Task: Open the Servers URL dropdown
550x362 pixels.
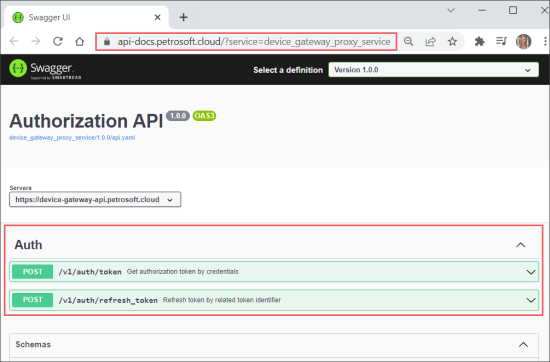Action: pos(95,199)
